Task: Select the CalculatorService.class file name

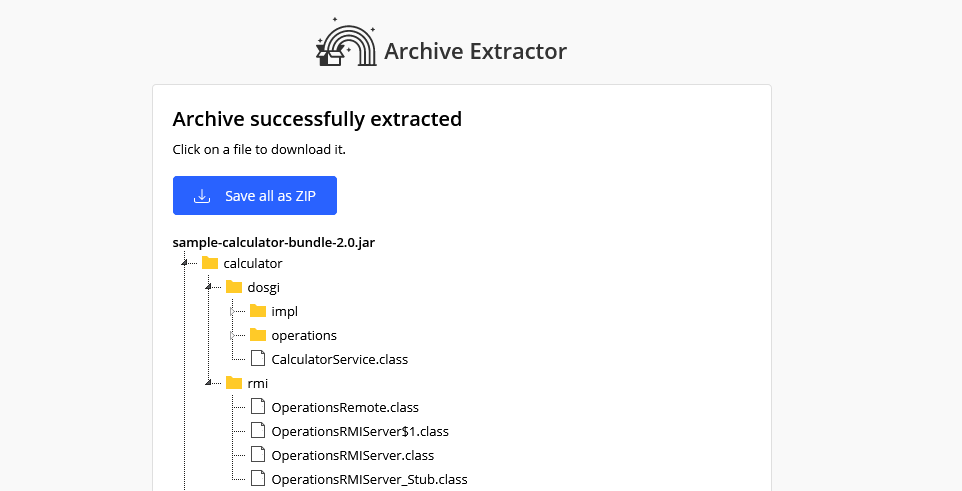Action: tap(339, 360)
